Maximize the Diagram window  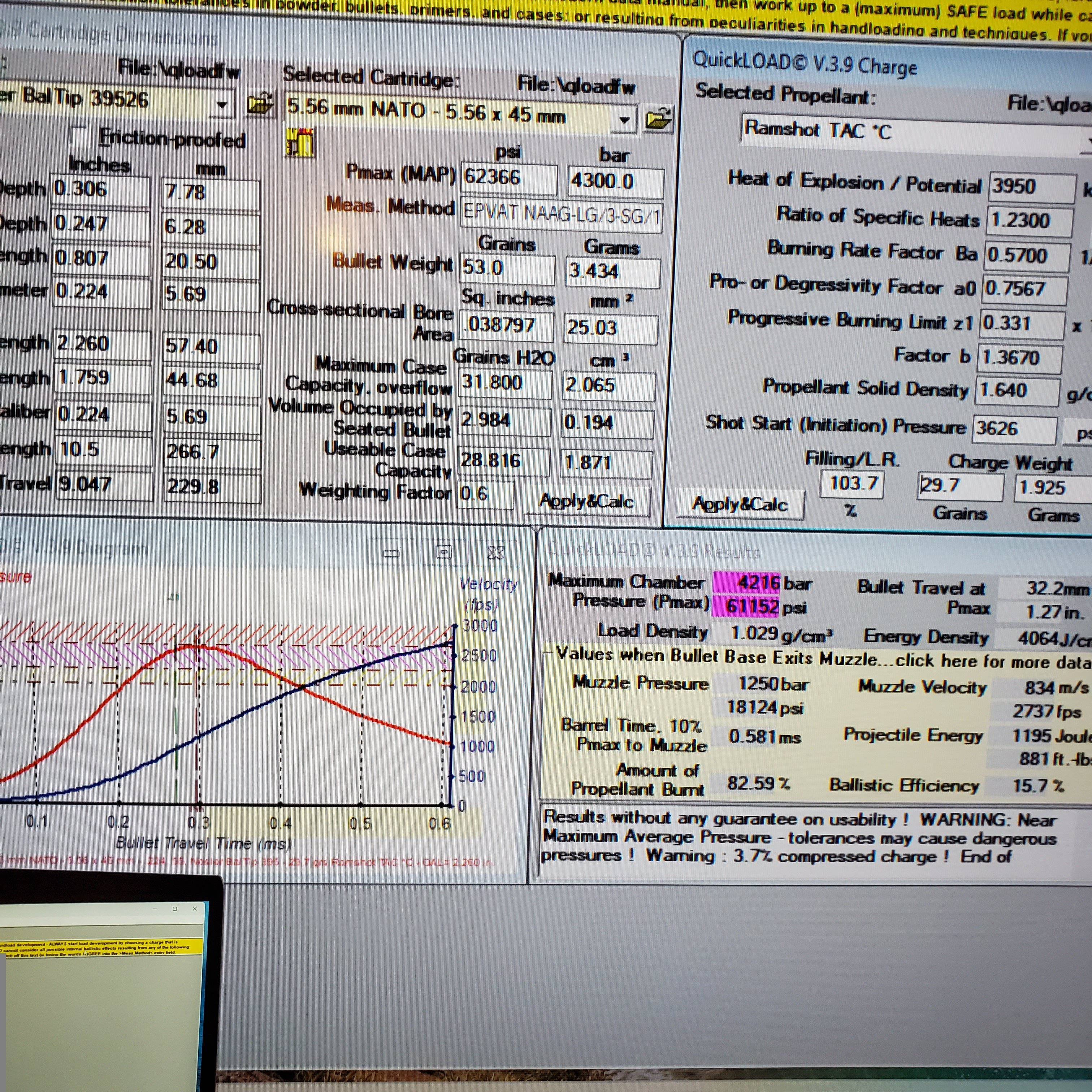pos(444,552)
